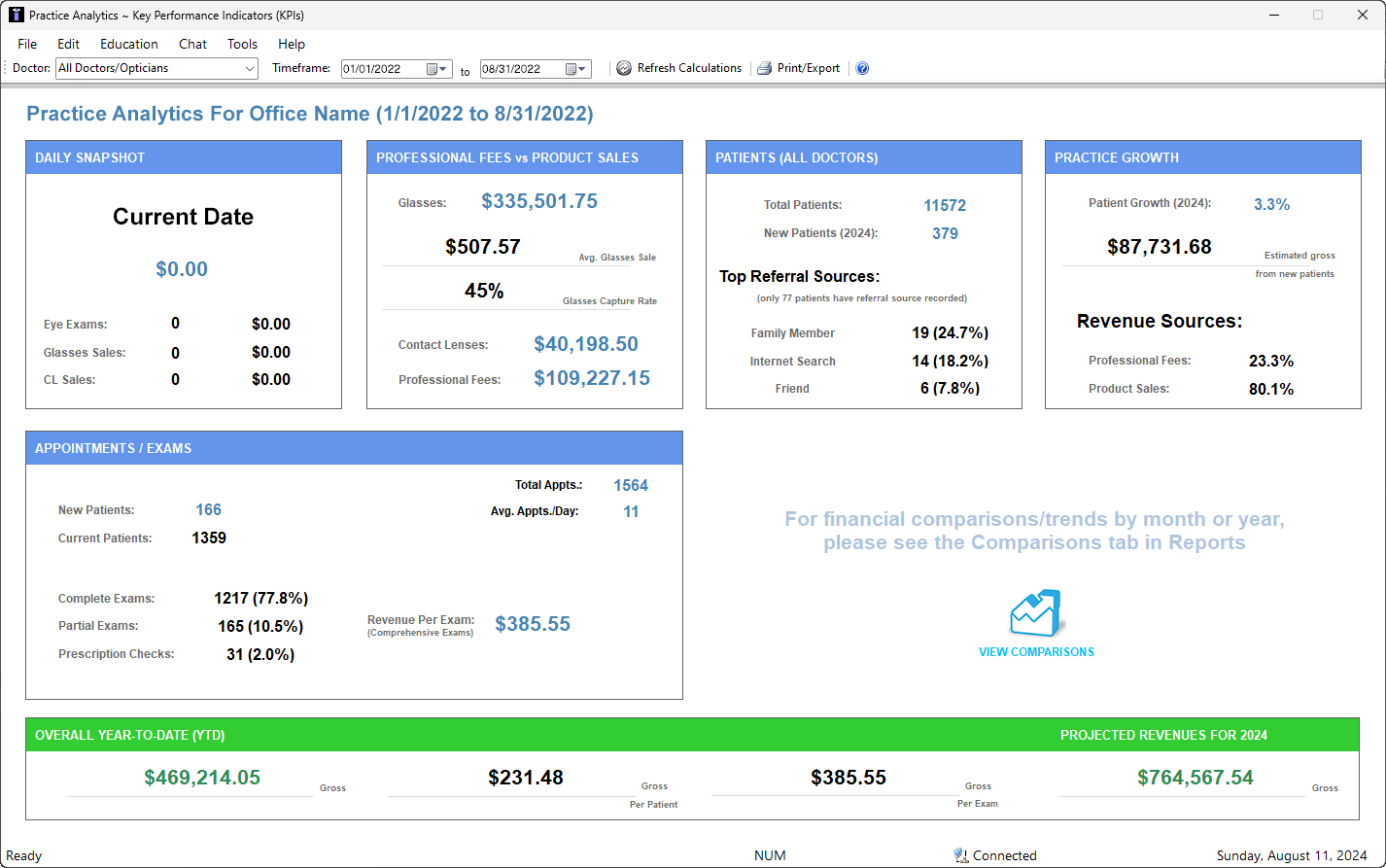Open the blue help question-mark icon
This screenshot has height=868, width=1386.
point(862,68)
